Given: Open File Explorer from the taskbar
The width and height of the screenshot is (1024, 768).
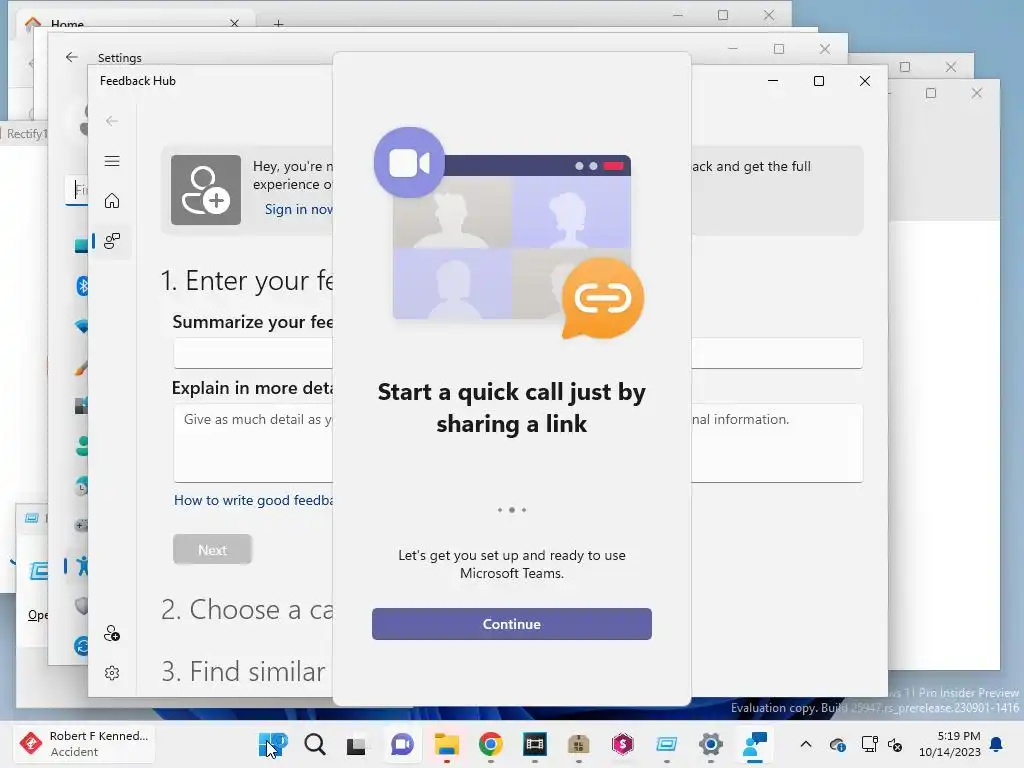Looking at the screenshot, I should [447, 744].
